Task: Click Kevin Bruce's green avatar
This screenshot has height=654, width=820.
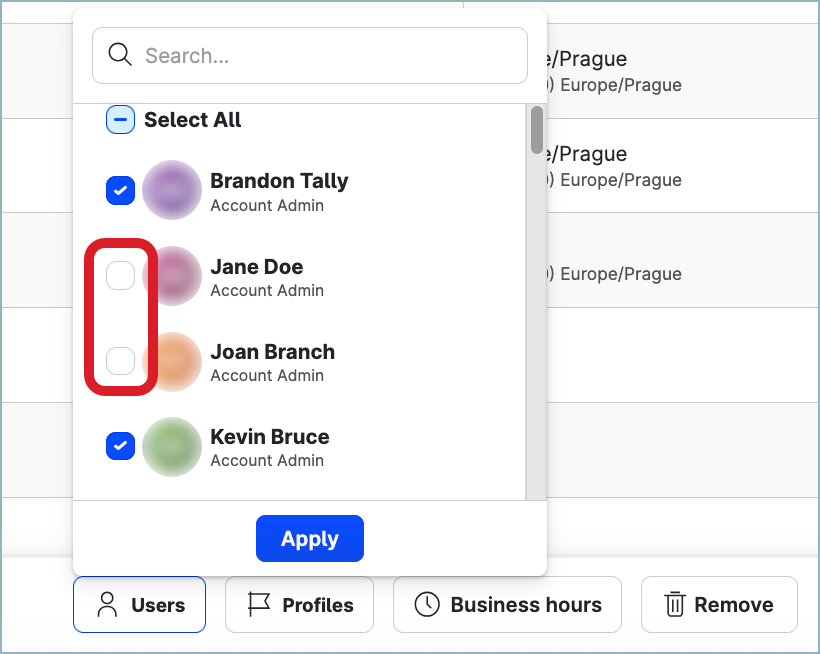Action: point(171,446)
